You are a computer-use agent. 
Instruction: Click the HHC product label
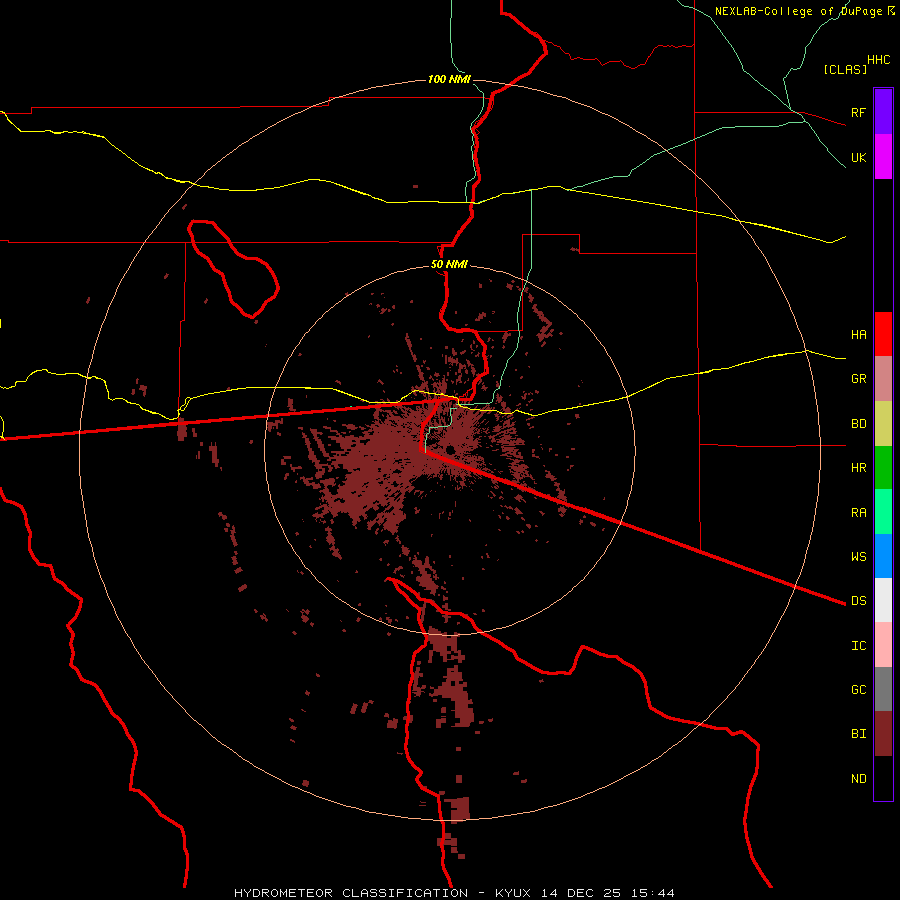coord(878,60)
